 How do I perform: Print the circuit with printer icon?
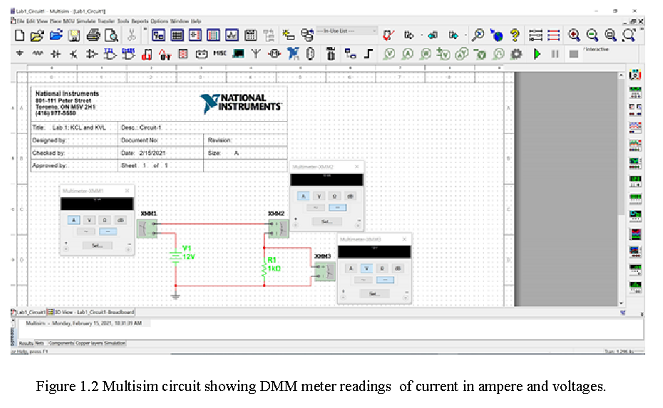pos(93,36)
